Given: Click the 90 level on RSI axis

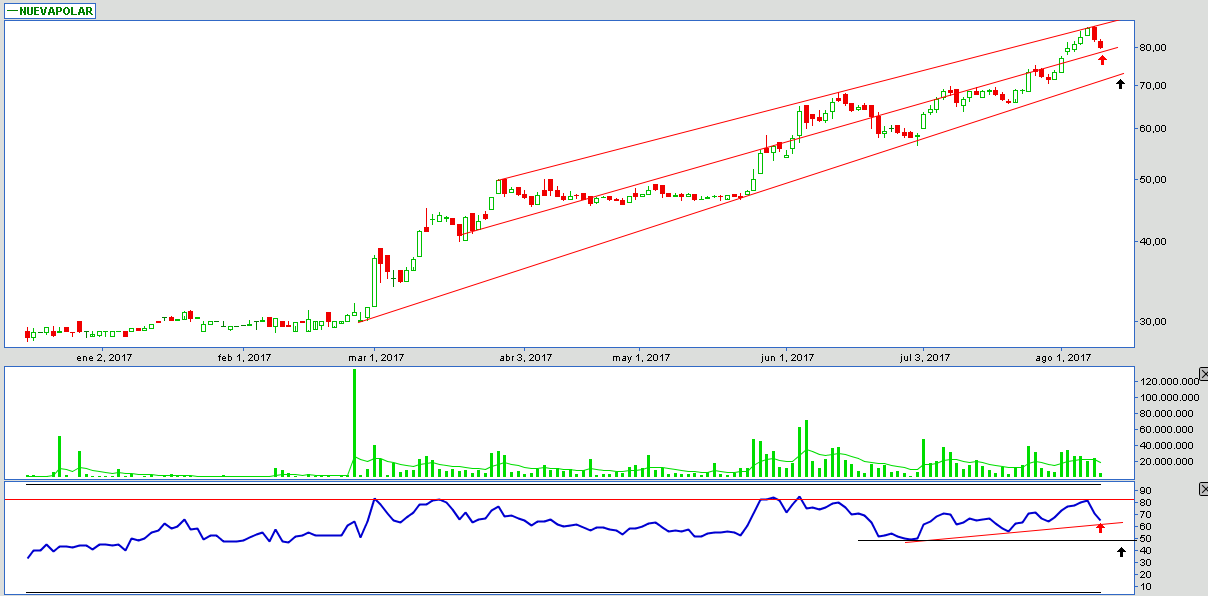Looking at the screenshot, I should coord(1144,491).
